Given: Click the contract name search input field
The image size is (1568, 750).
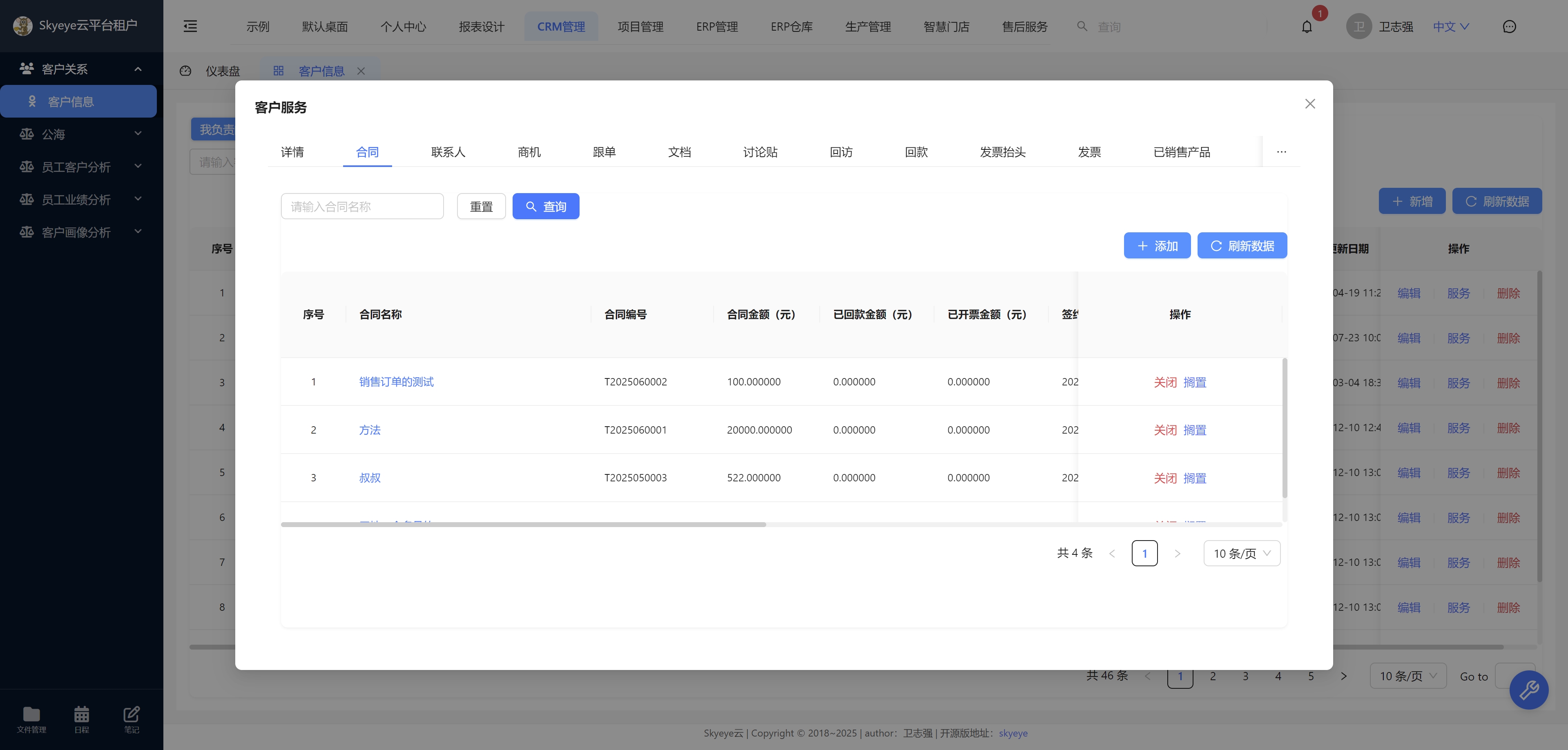Looking at the screenshot, I should click(x=362, y=206).
